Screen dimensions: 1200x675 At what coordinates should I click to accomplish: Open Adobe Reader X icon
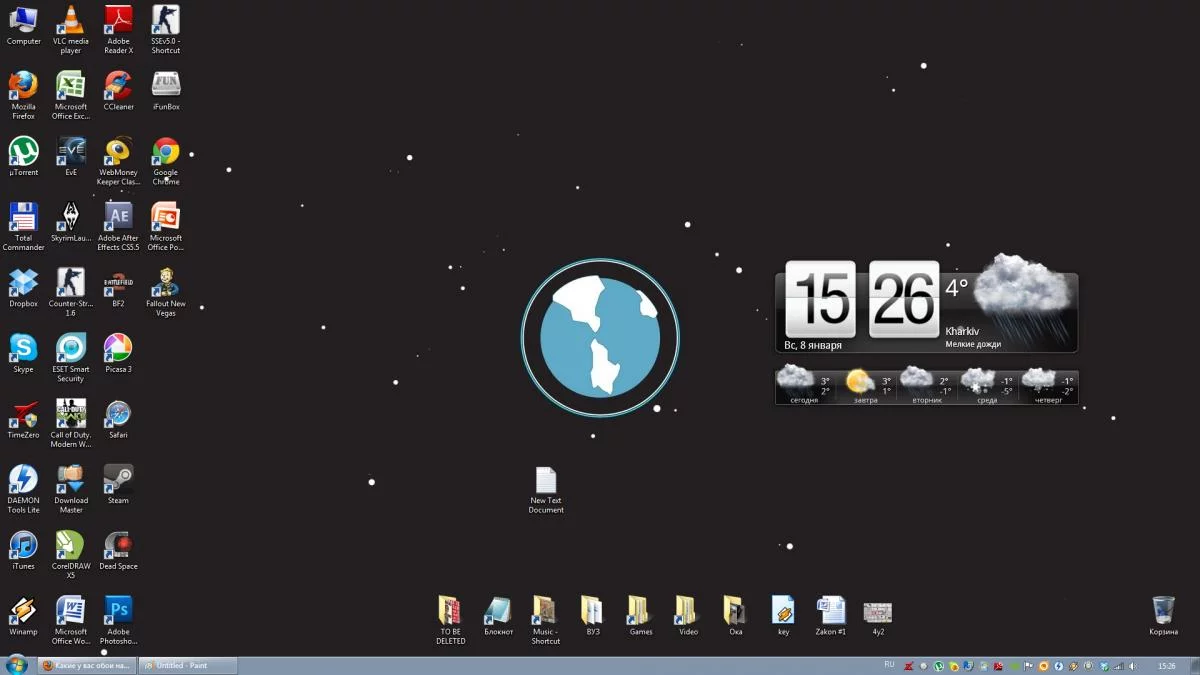(118, 29)
